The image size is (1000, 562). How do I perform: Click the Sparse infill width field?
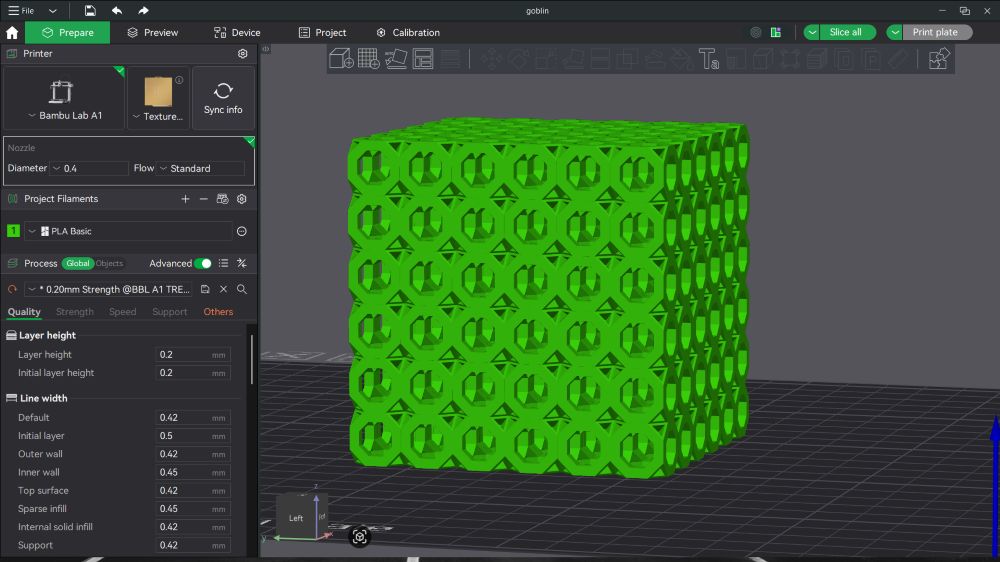coord(193,508)
